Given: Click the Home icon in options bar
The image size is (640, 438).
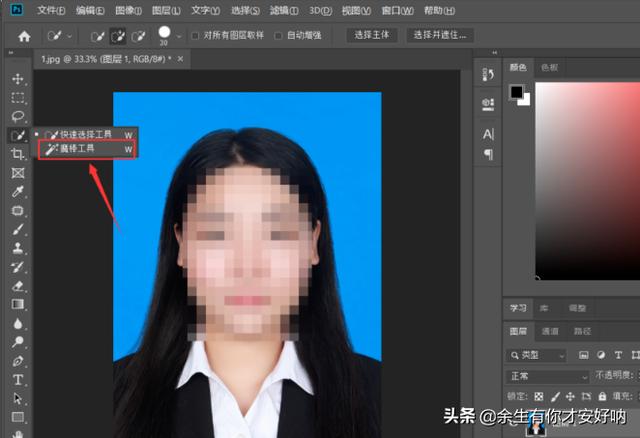Looking at the screenshot, I should pos(24,36).
